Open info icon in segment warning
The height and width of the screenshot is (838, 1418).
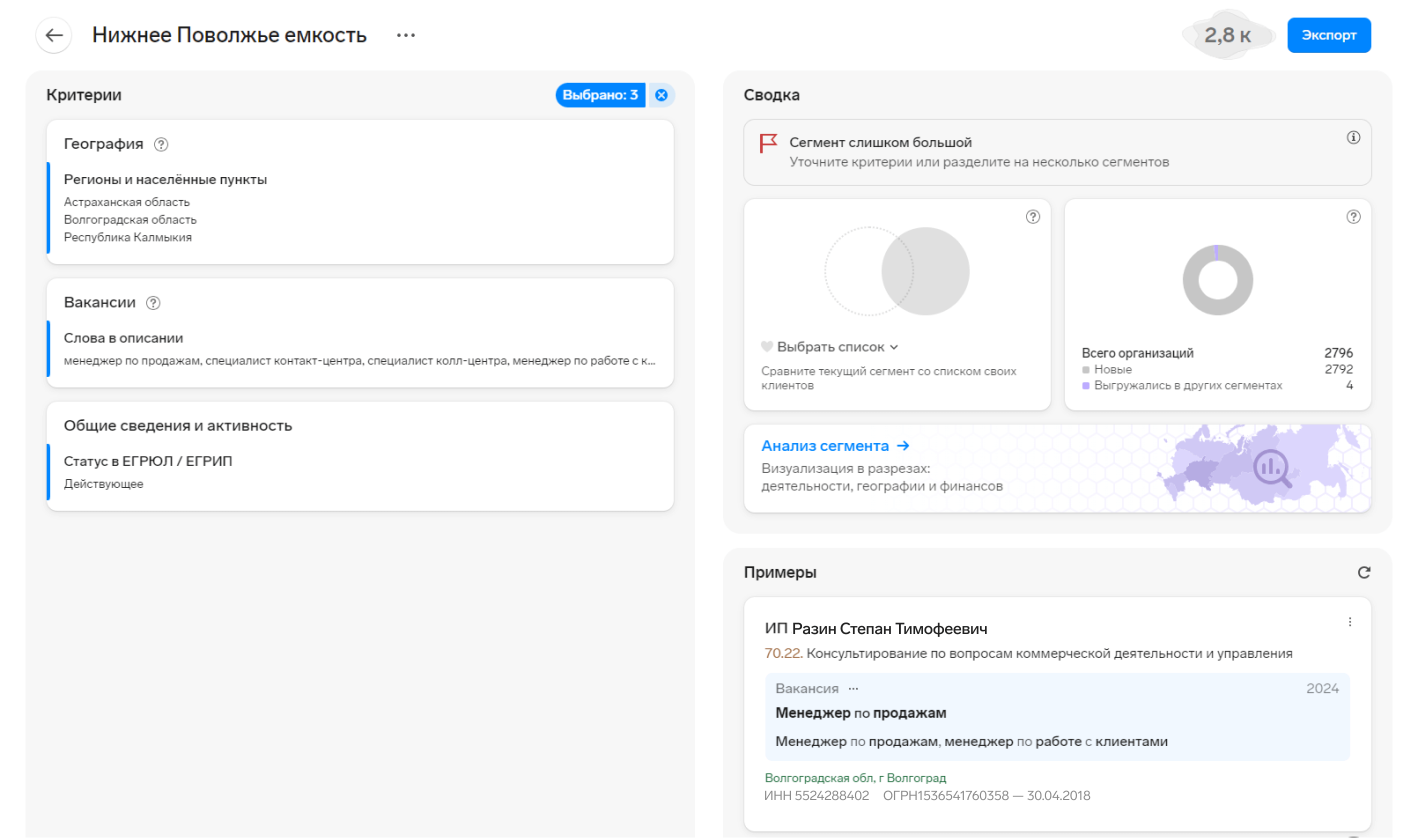point(1354,138)
